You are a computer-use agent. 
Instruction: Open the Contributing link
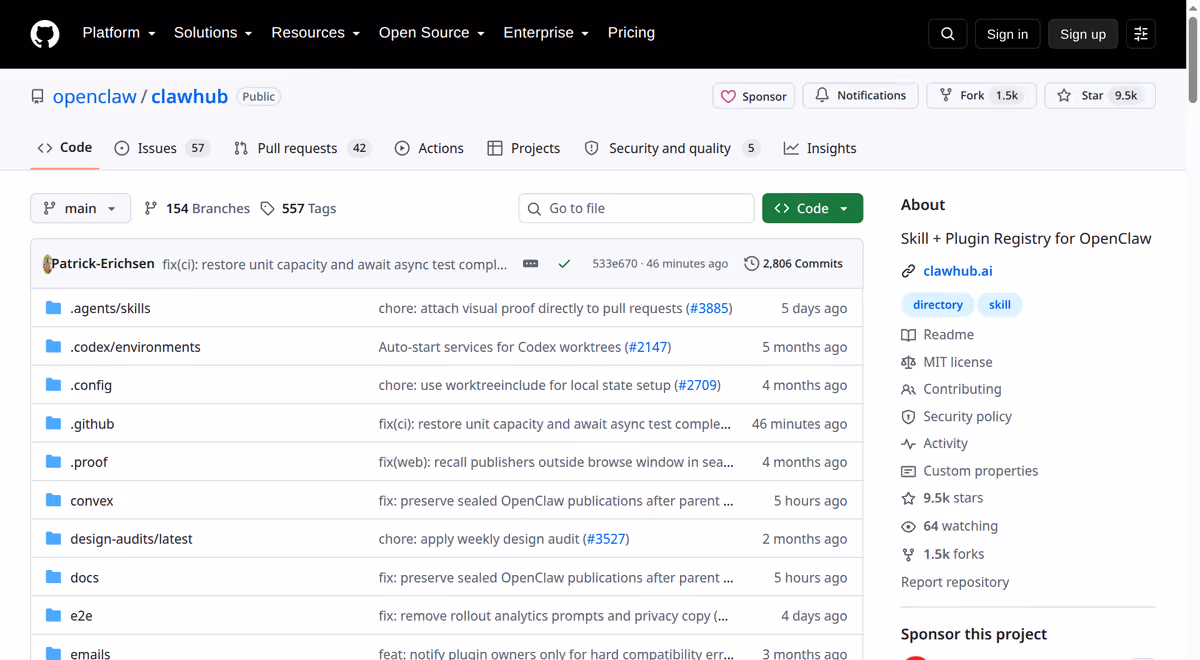coord(962,389)
